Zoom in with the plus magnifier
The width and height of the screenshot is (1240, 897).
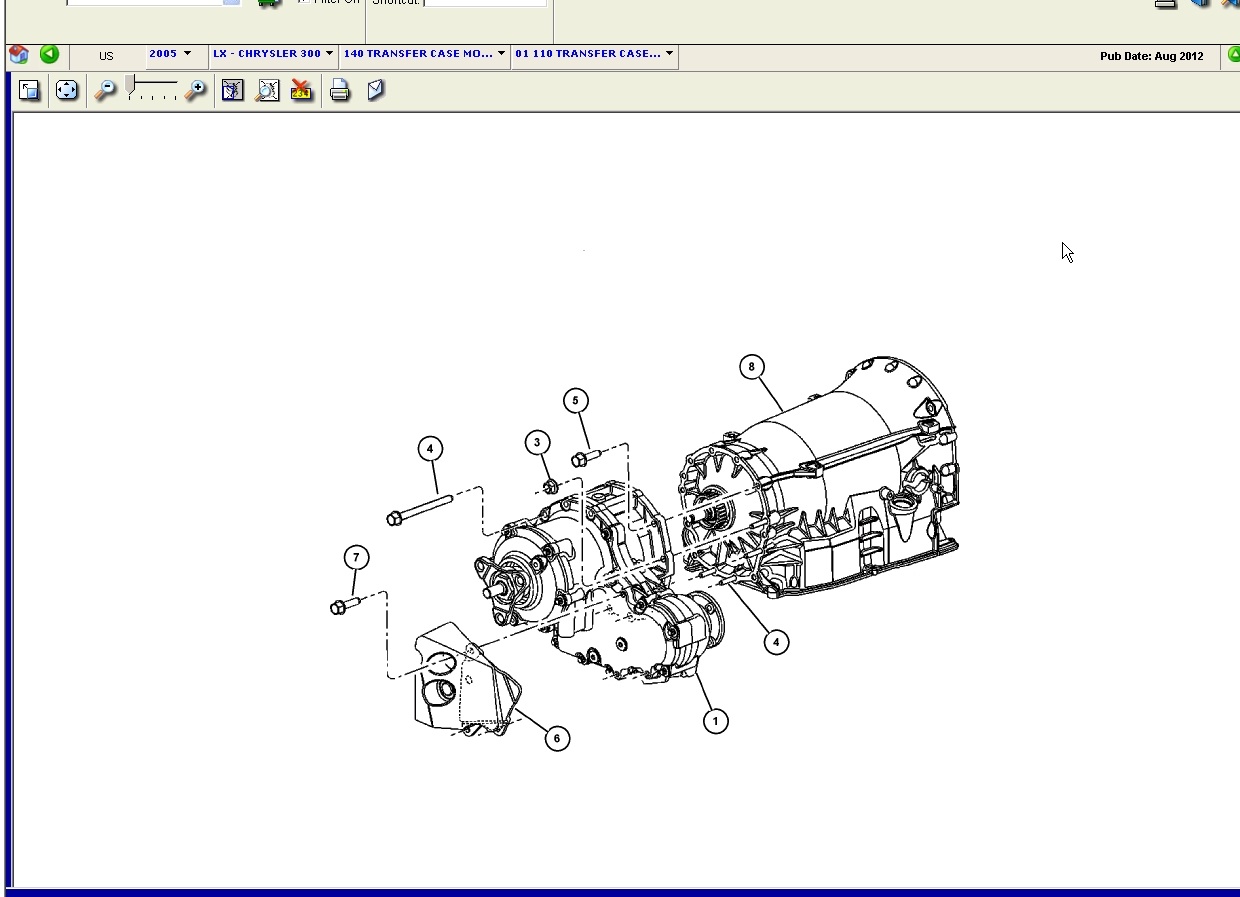coord(196,91)
